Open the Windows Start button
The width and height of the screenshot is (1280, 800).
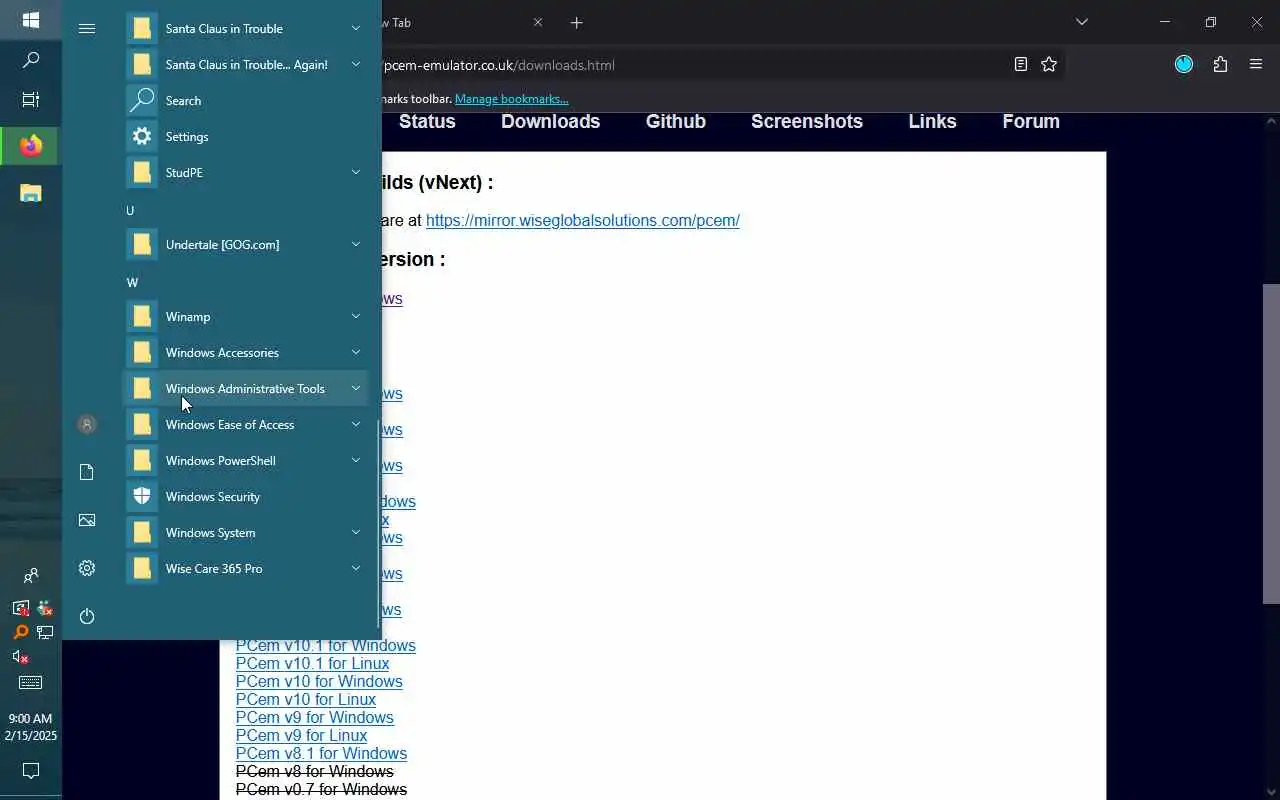(31, 20)
